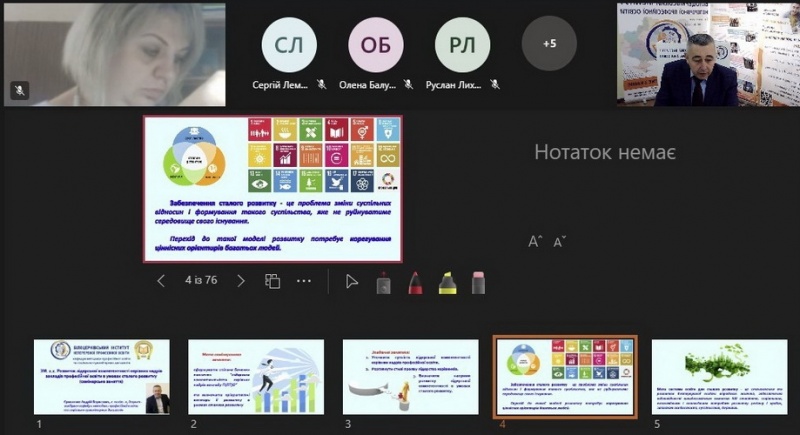Open the slide grid view icon
The width and height of the screenshot is (800, 435).
pyautogui.click(x=272, y=280)
